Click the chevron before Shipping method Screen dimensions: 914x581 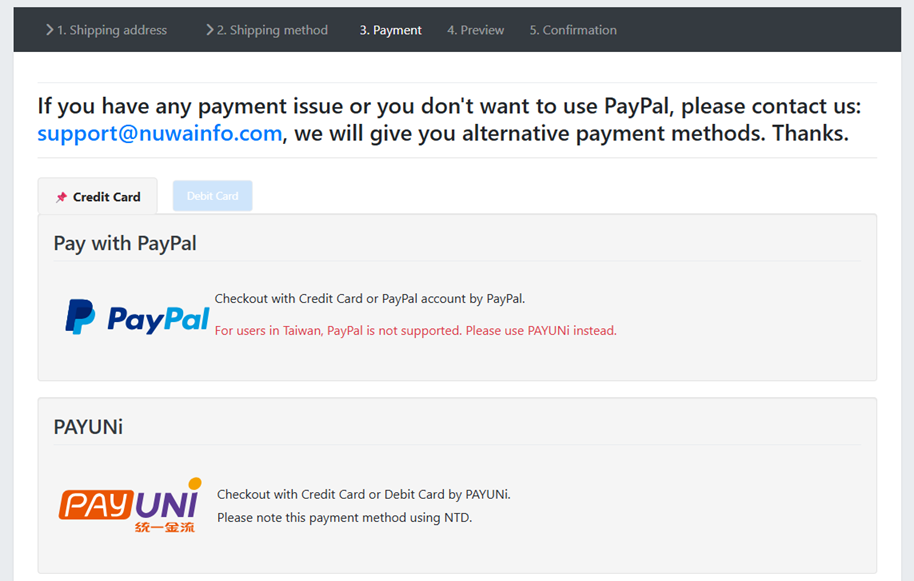point(210,30)
